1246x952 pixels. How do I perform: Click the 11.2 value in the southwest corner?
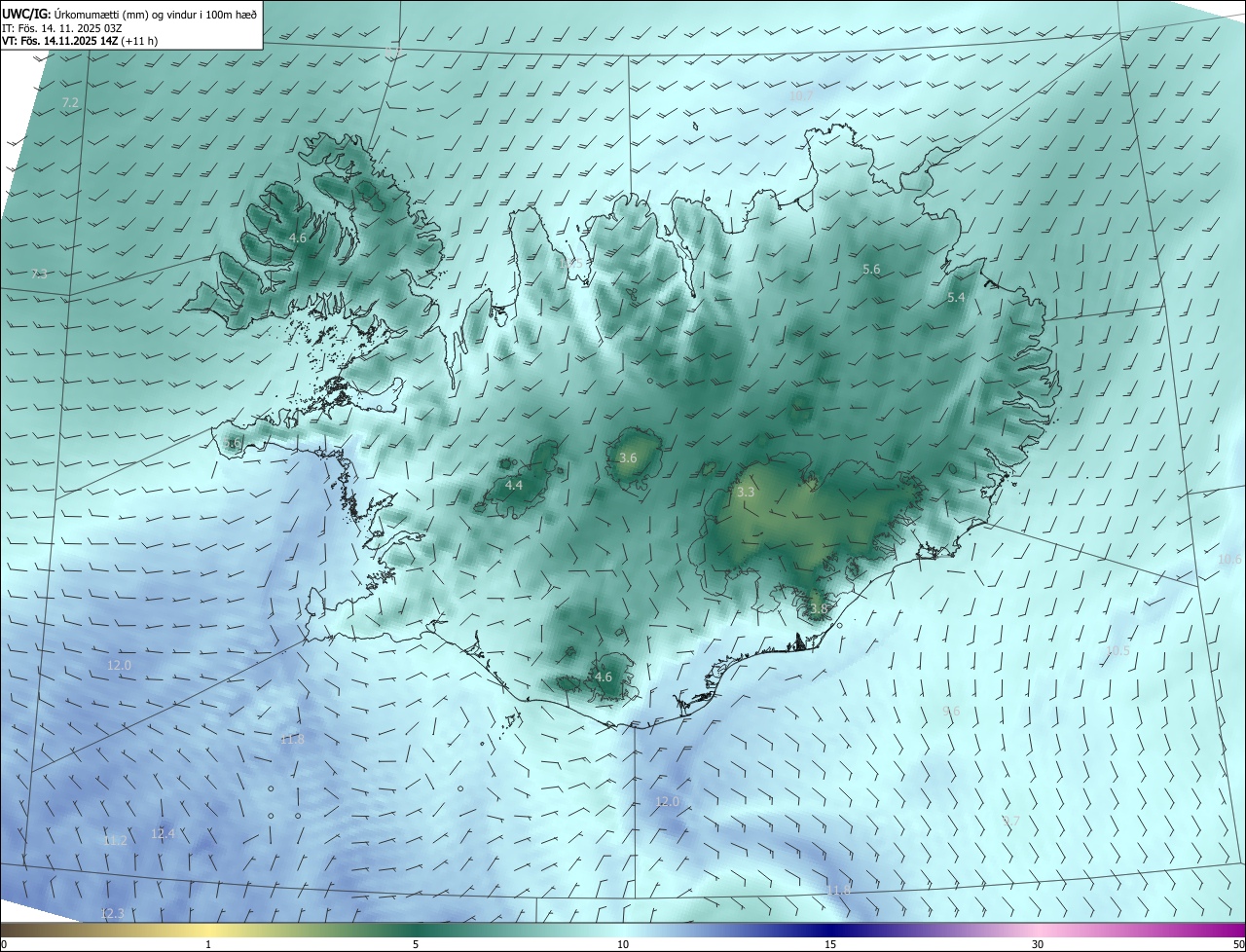(115, 840)
